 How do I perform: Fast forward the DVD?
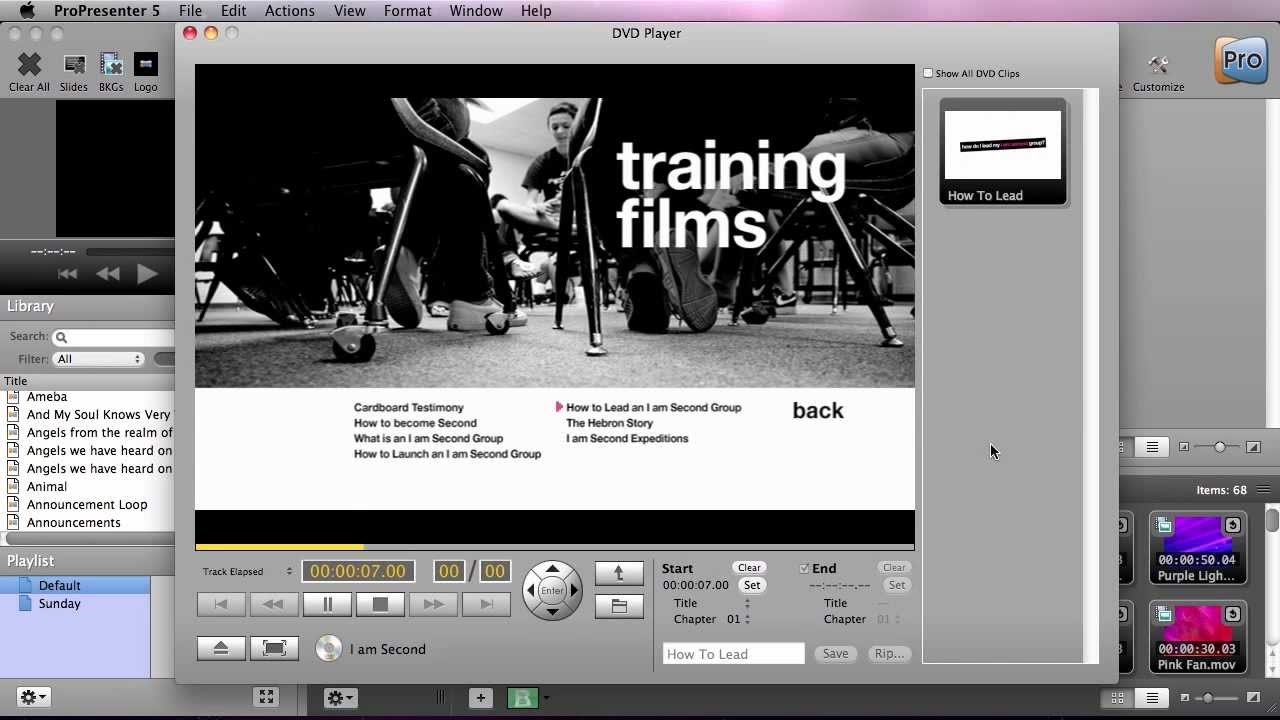433,604
